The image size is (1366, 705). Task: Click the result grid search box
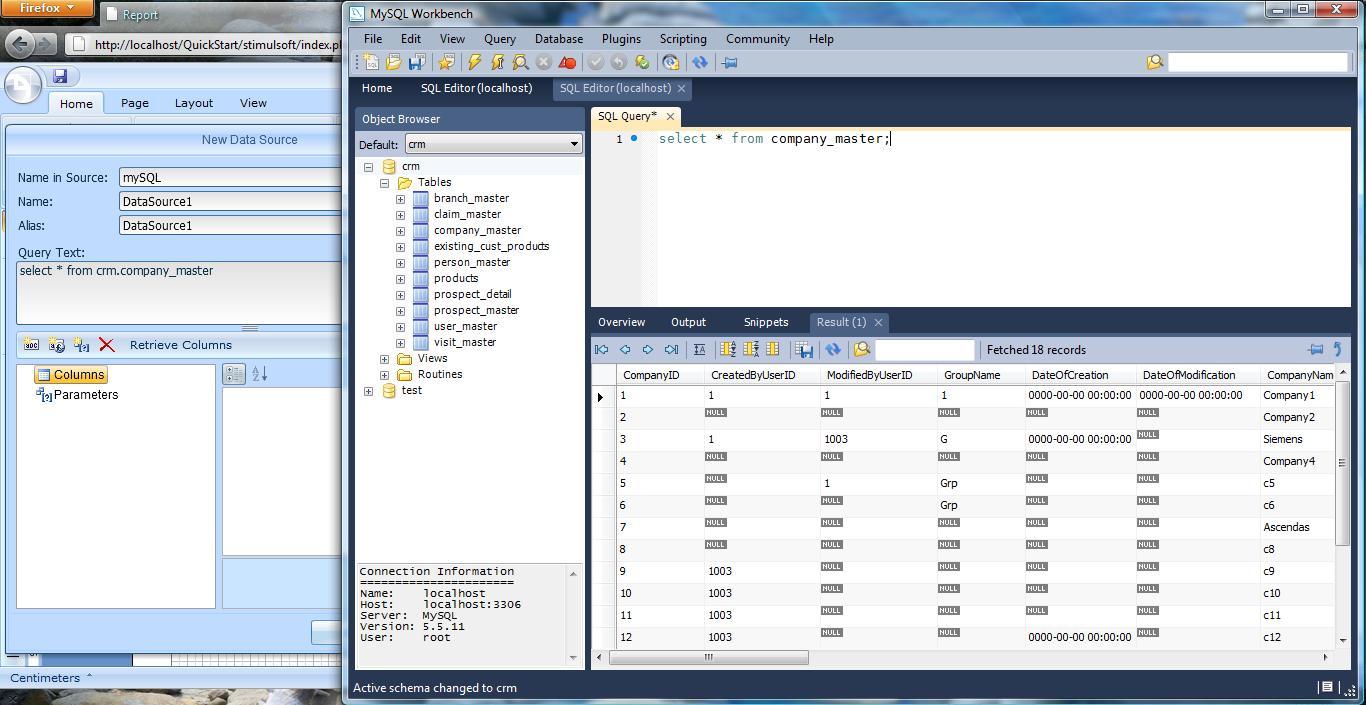coord(924,350)
